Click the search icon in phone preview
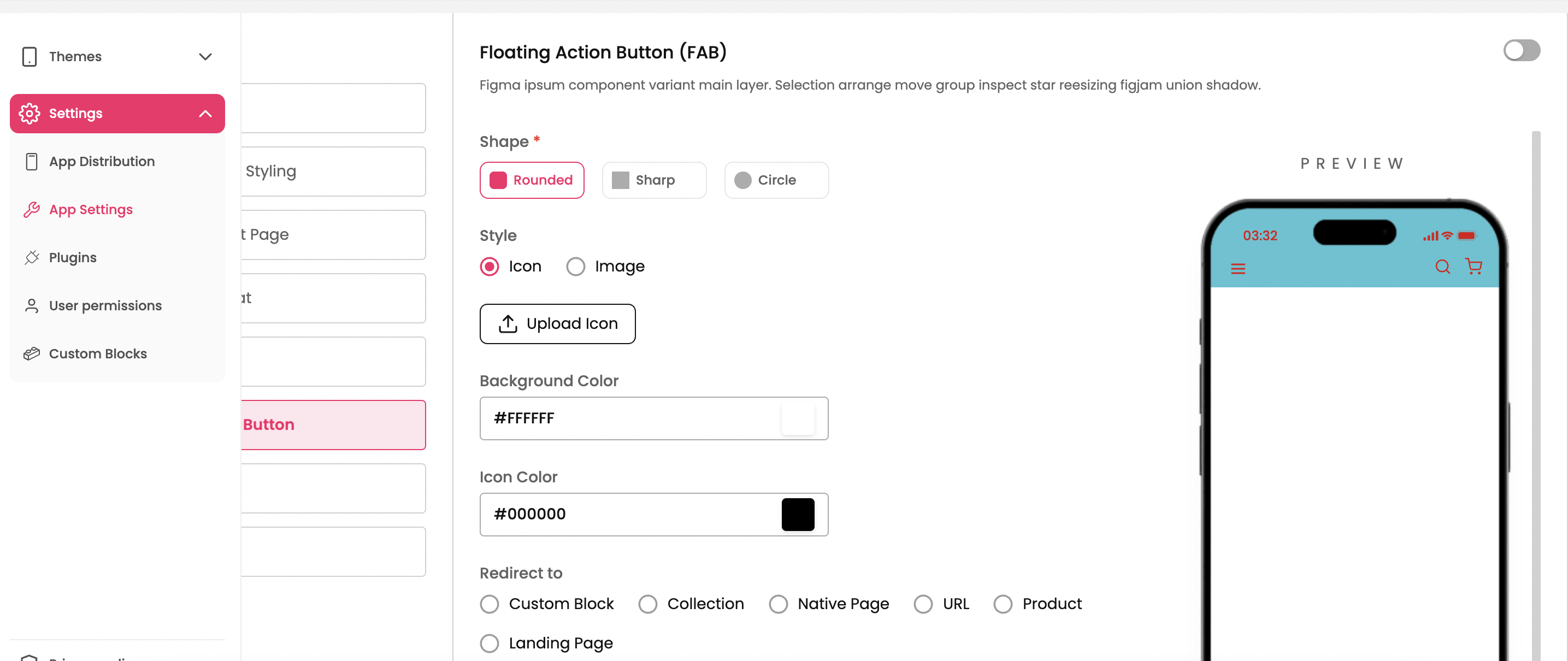 1442,267
